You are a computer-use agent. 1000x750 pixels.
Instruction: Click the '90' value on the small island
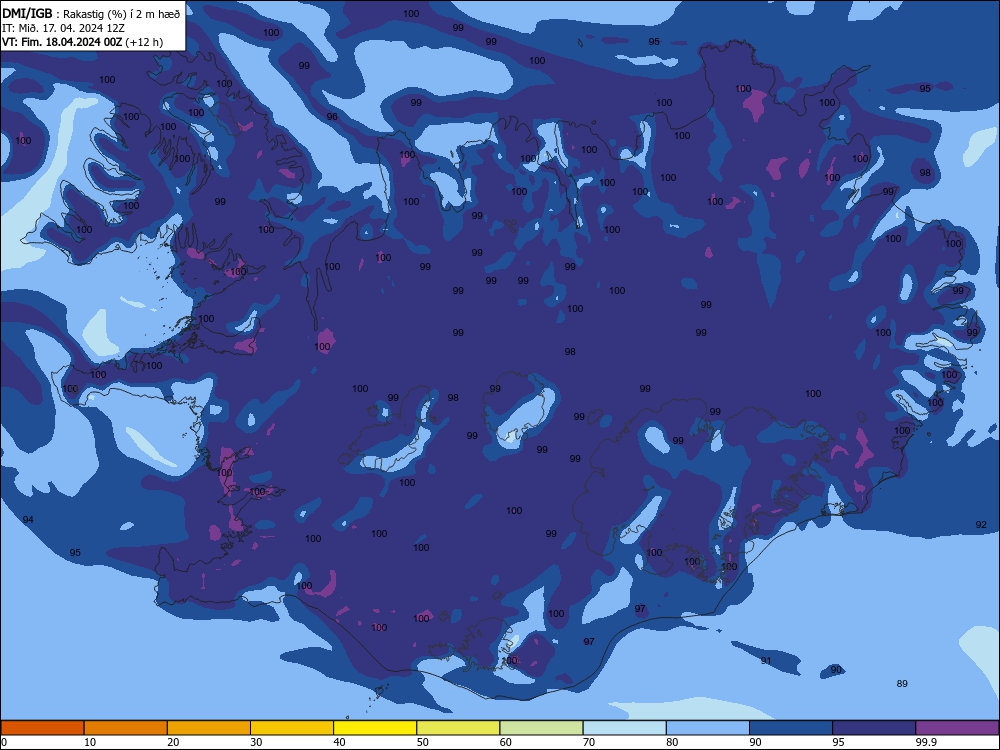(x=836, y=670)
